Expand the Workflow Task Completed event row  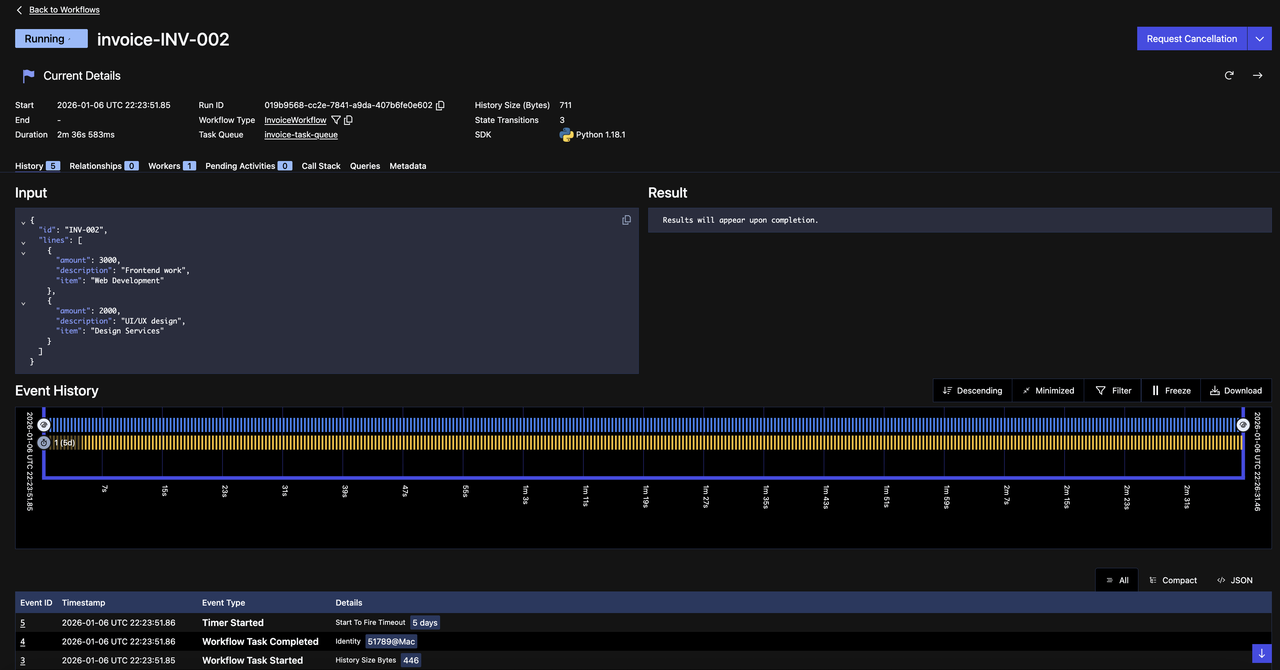tap(643, 642)
